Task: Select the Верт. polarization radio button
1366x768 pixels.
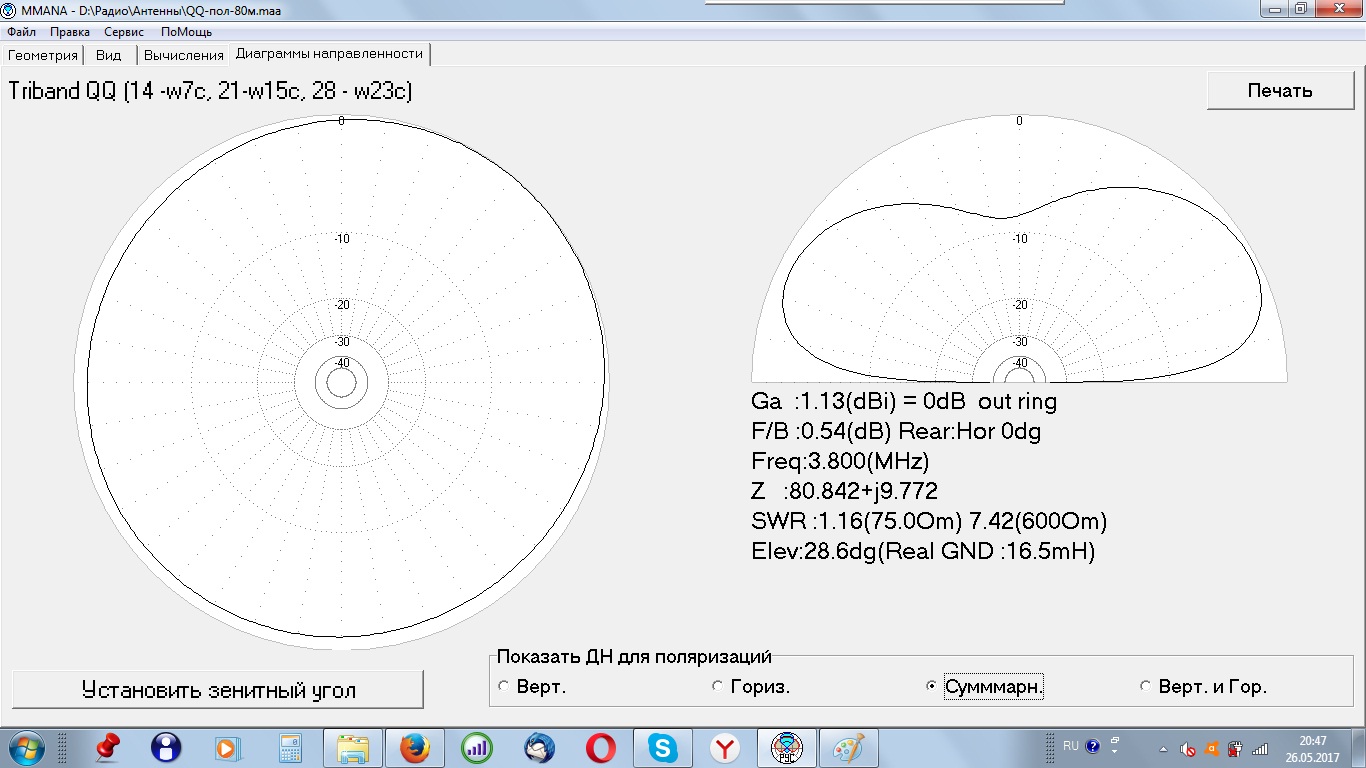Action: [x=503, y=687]
